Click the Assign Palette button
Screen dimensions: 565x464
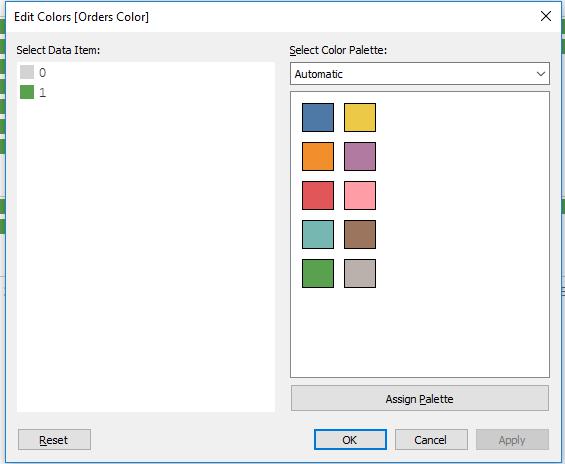pyautogui.click(x=420, y=398)
